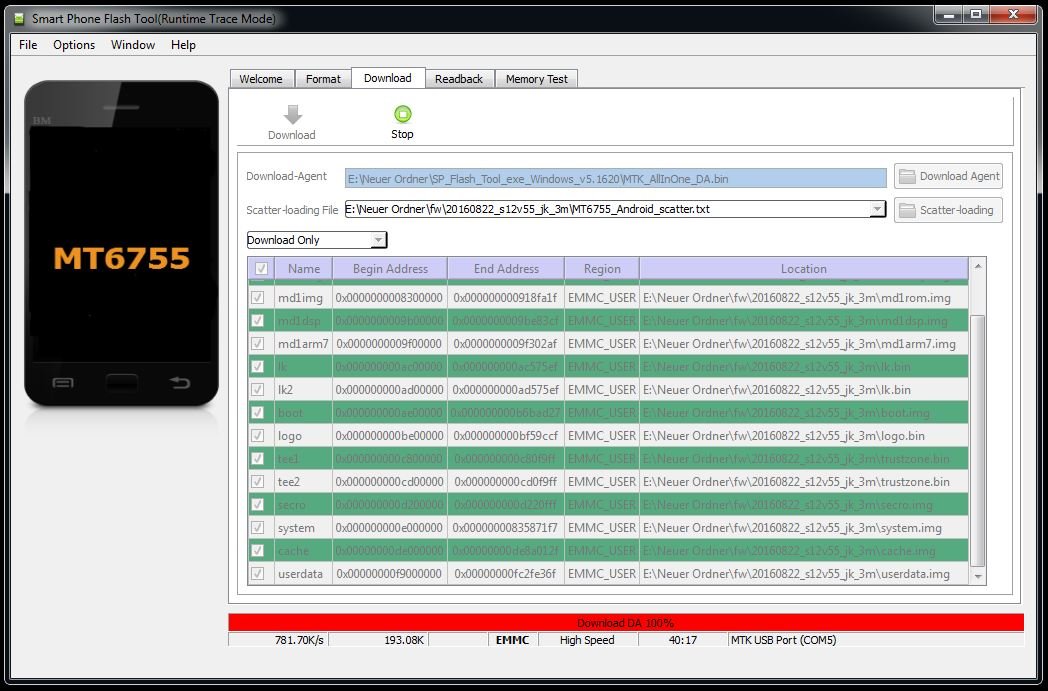
Task: Click the table vertical scrollbar thumb
Action: tap(978, 441)
